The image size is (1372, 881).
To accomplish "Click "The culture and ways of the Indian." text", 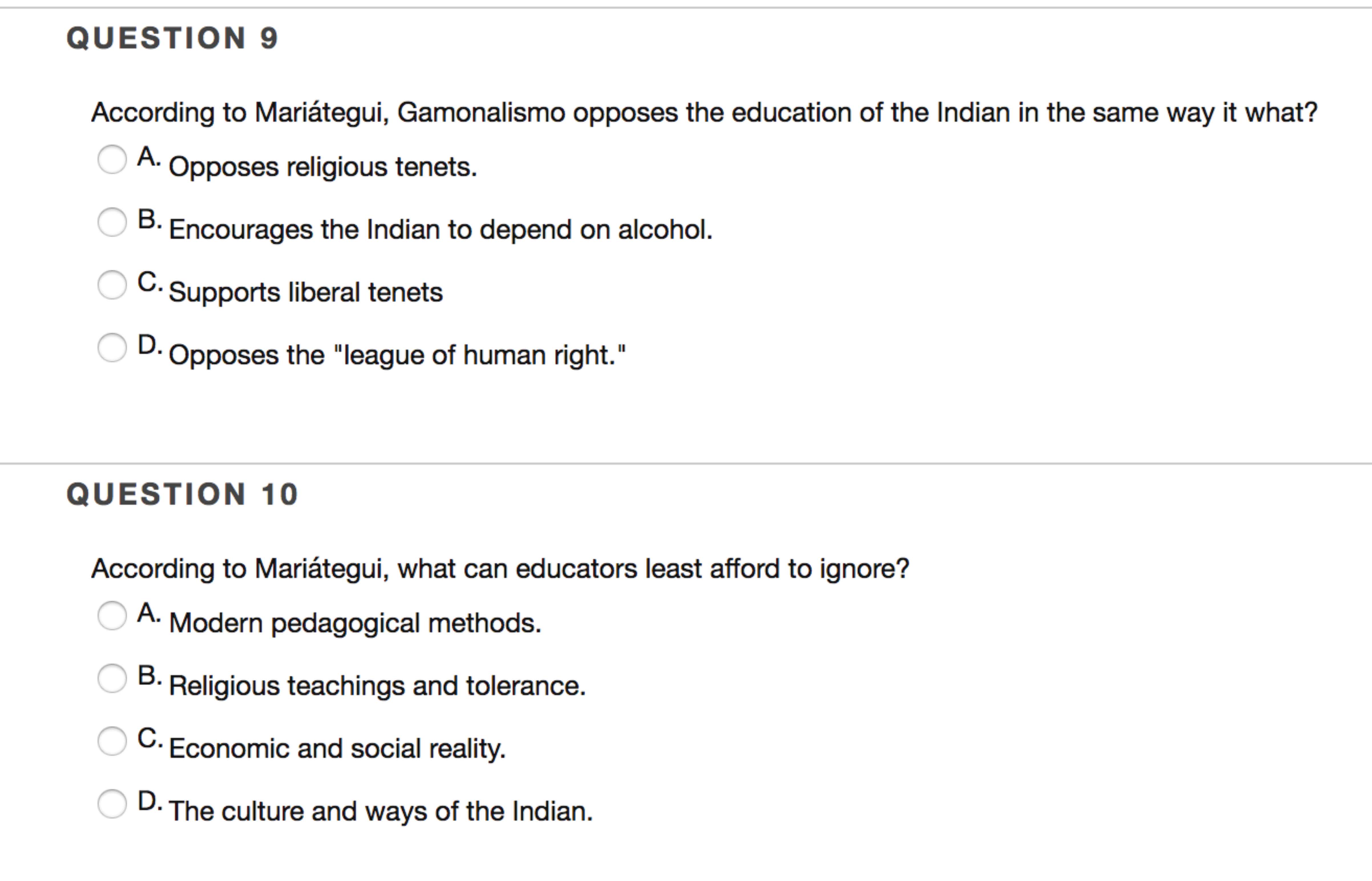I will [381, 812].
